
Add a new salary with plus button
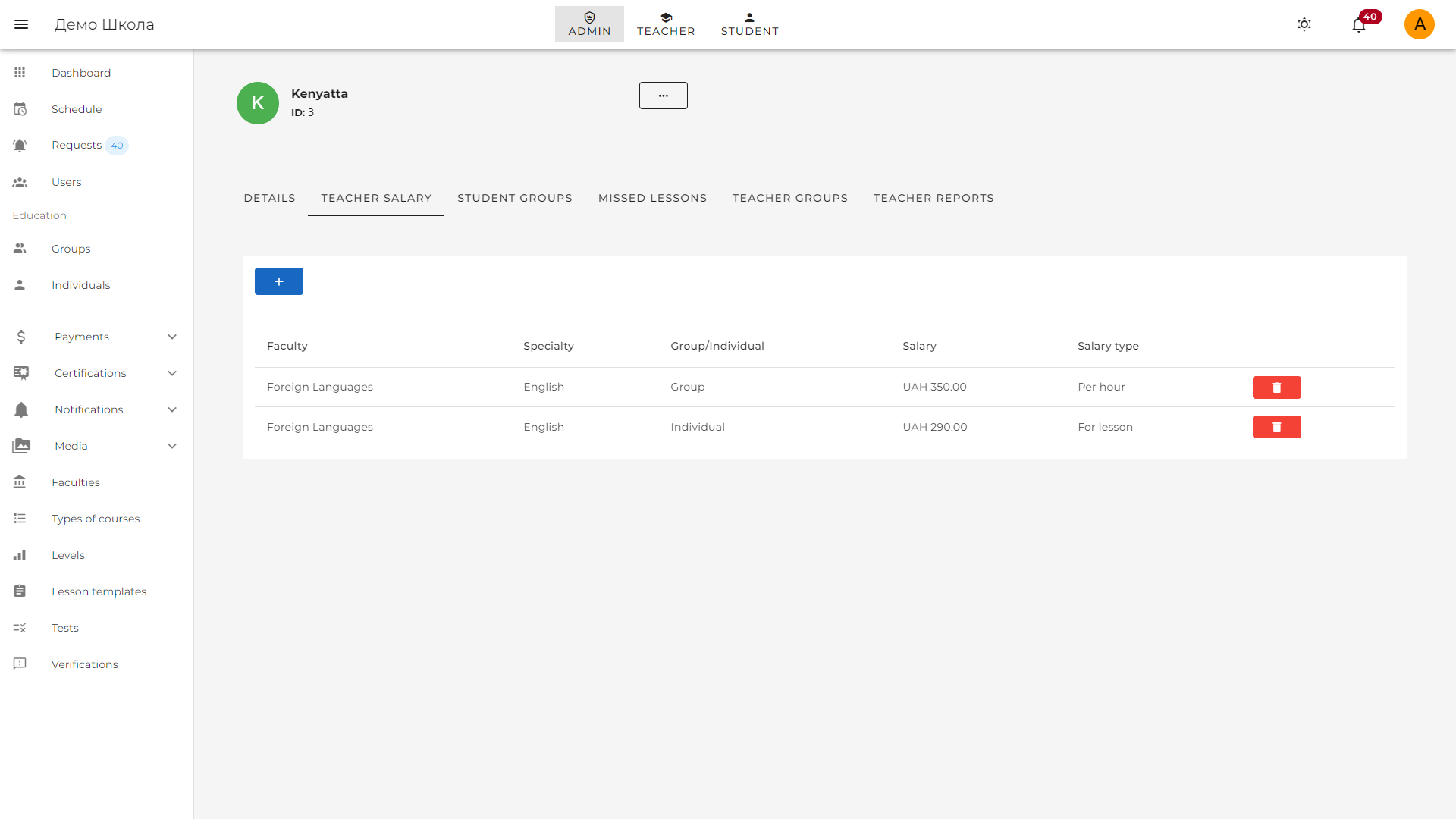point(279,281)
